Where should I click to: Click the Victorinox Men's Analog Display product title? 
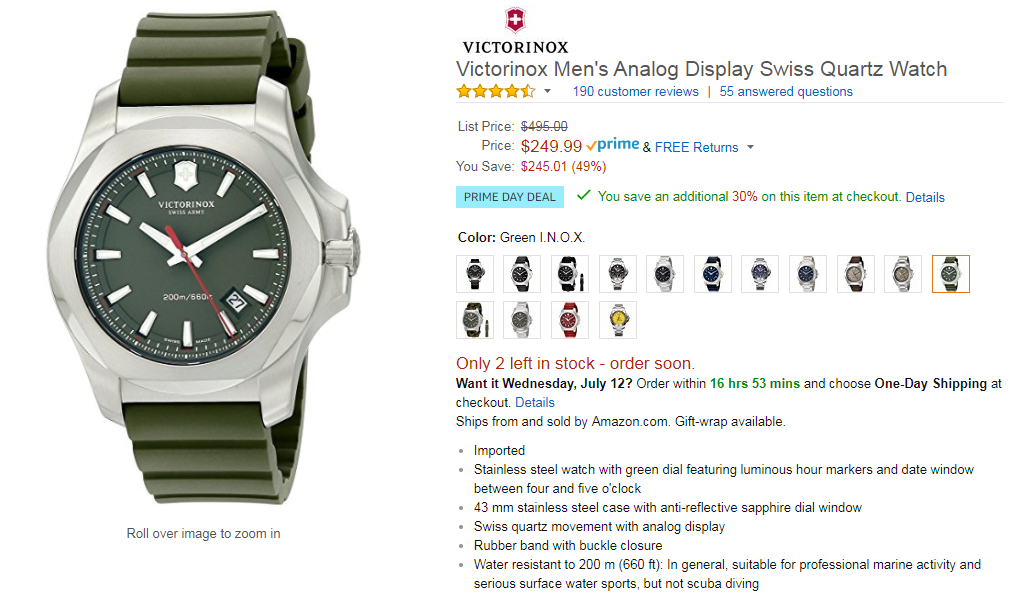[x=701, y=69]
